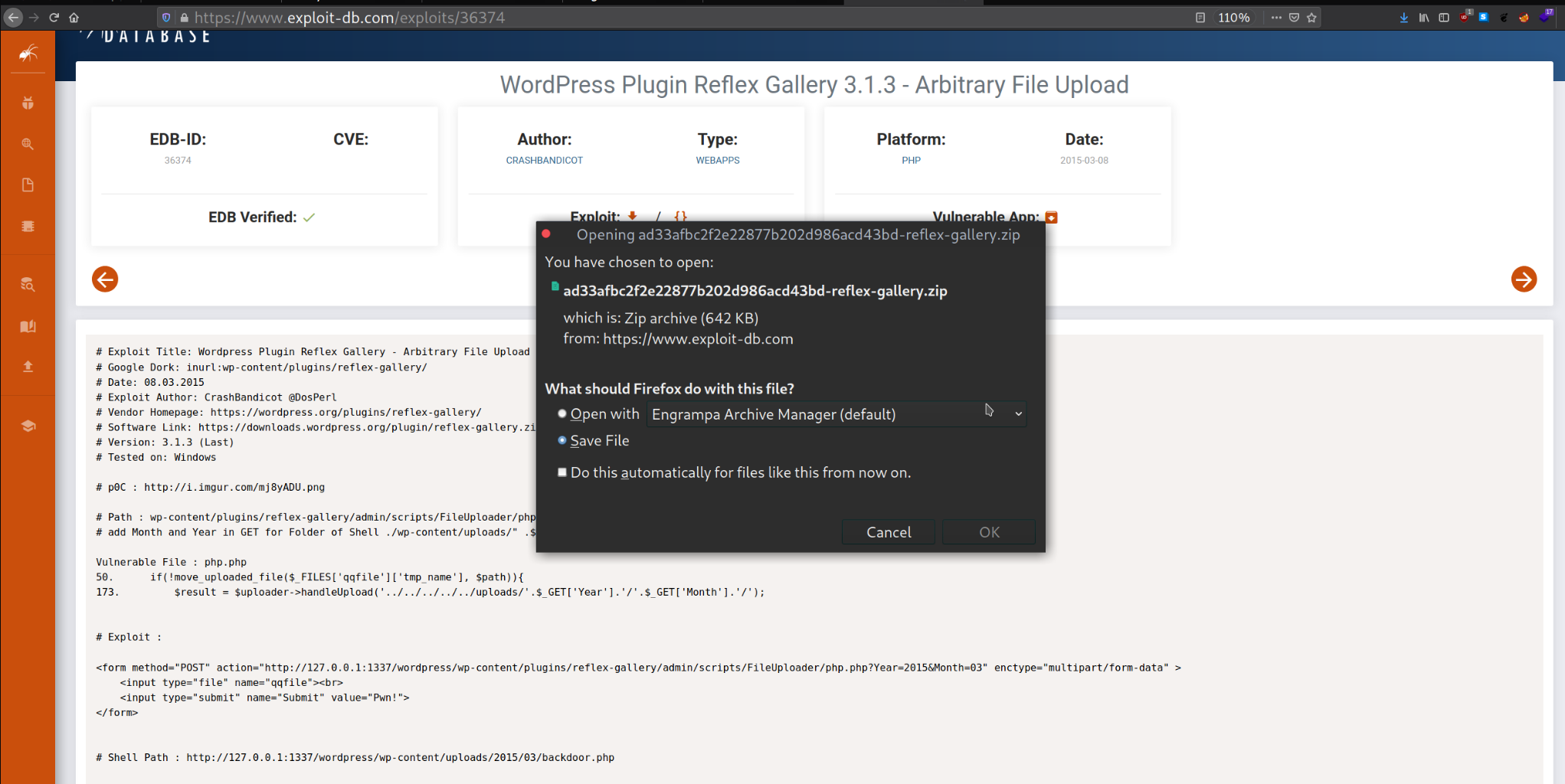
Task: Select the Open with radio button
Action: pos(562,413)
